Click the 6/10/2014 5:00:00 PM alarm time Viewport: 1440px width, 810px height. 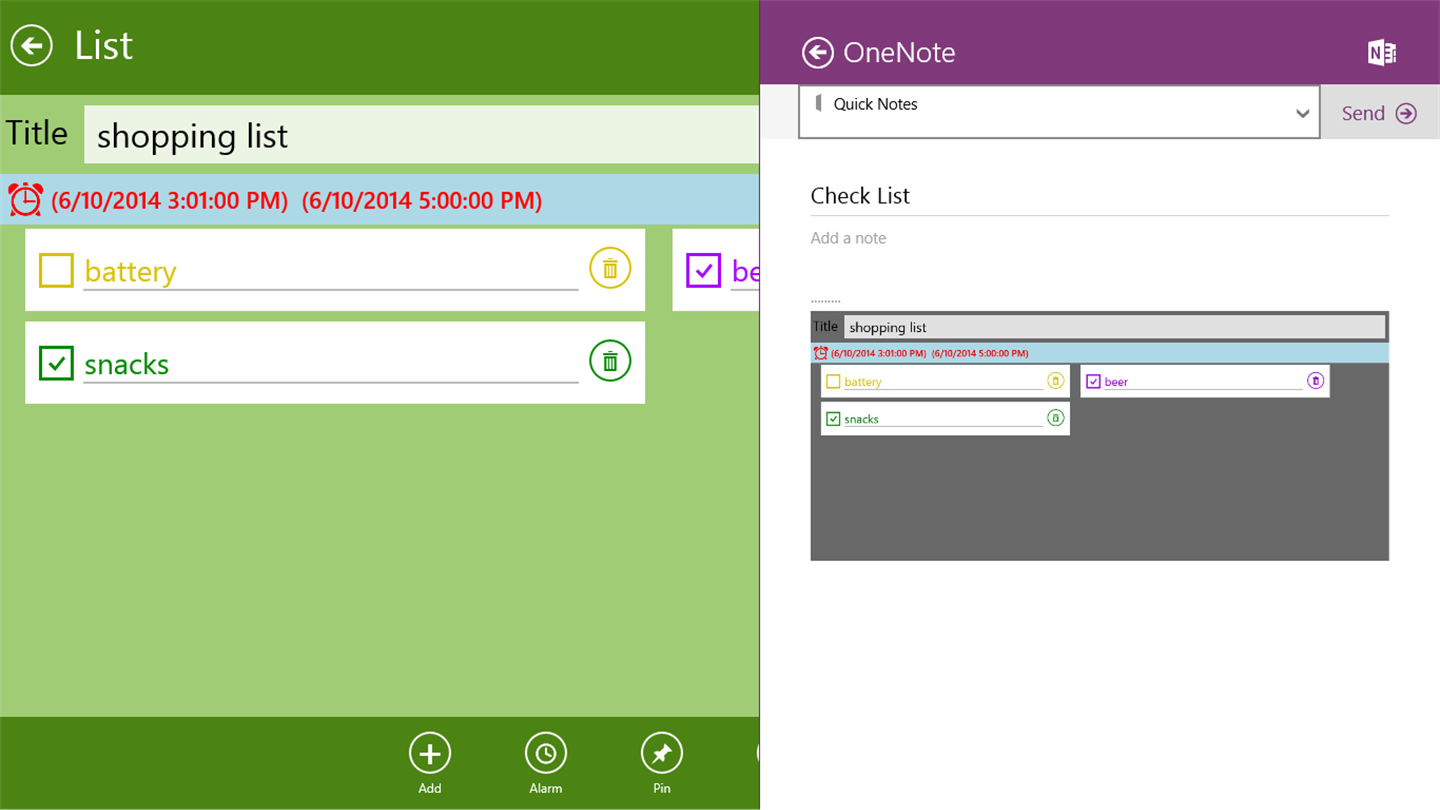click(x=422, y=201)
